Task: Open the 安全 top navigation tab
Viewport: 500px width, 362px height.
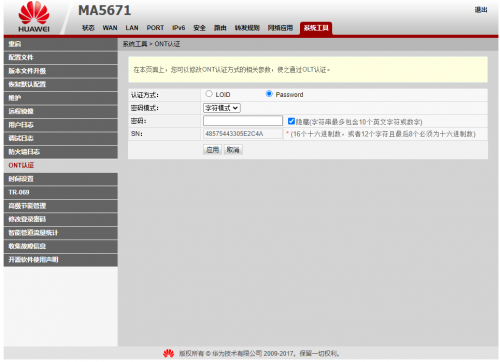Action: 199,28
